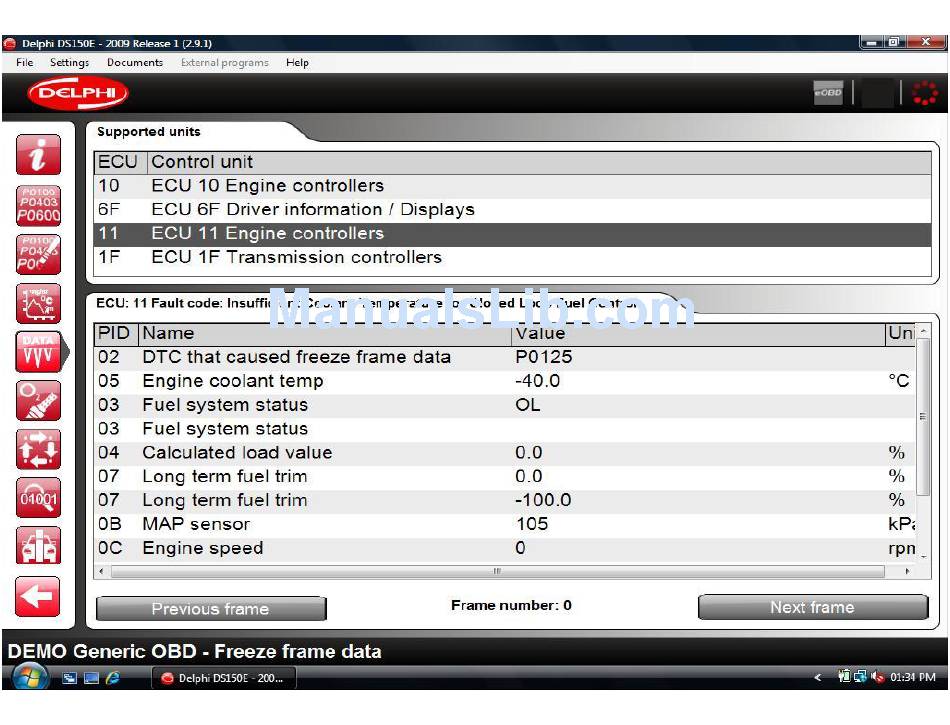
Task: Click the Next frame button
Action: point(812,607)
